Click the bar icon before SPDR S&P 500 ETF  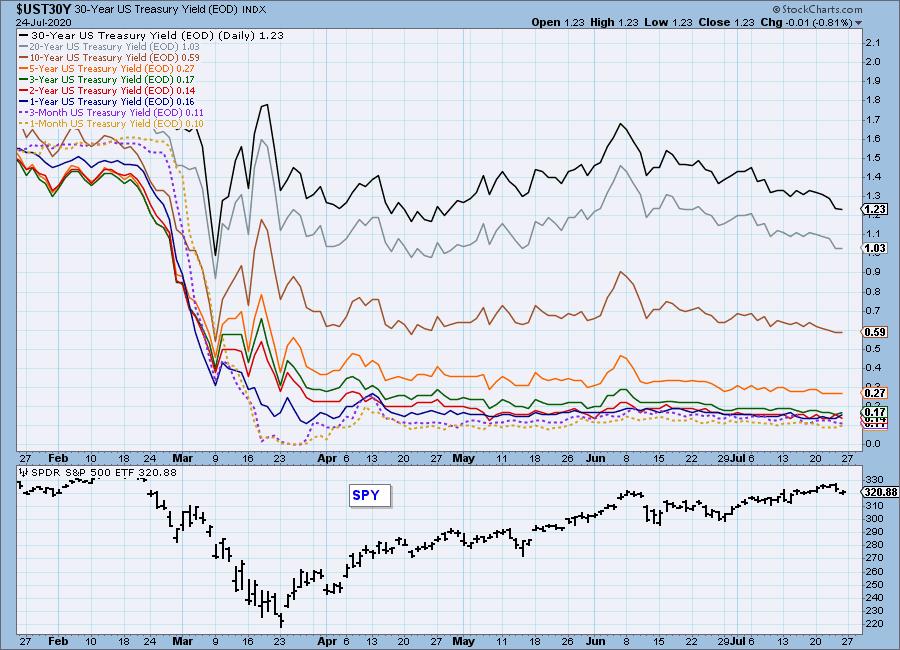click(23, 473)
